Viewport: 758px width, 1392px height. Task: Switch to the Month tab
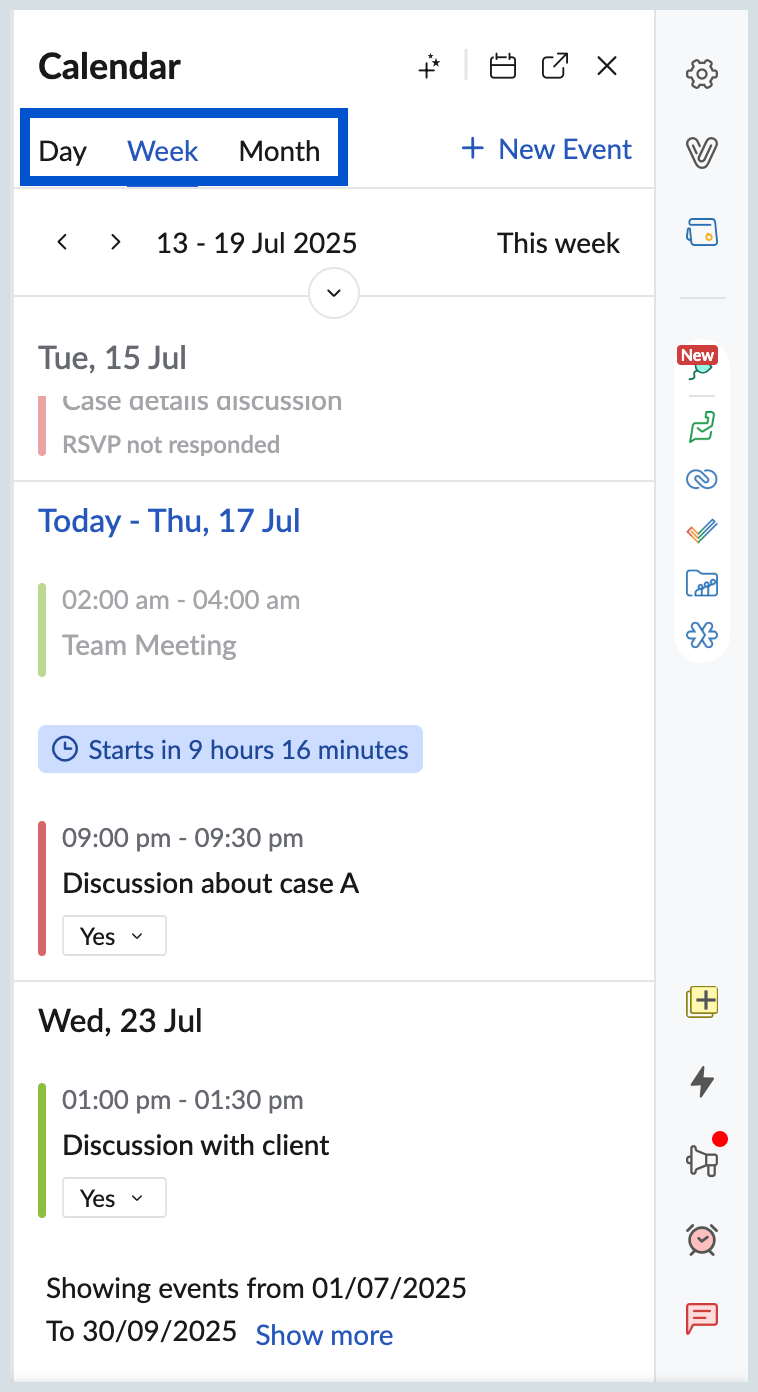tap(279, 151)
